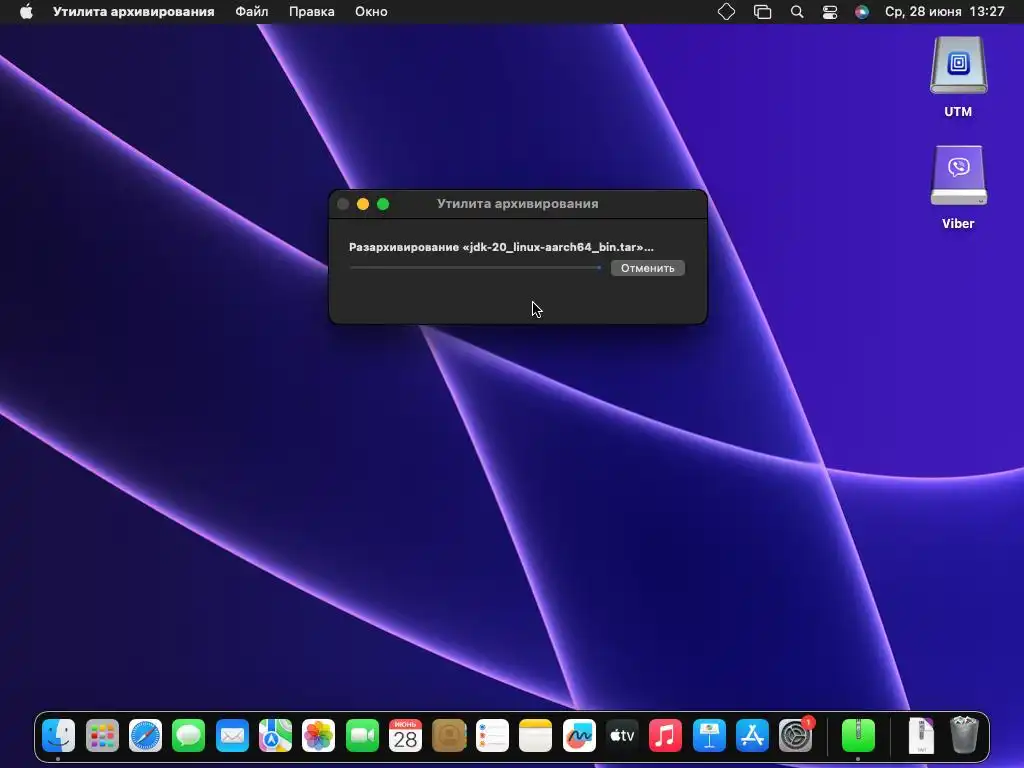Click the diamond-shaped menu bar icon
This screenshot has height=768, width=1024.
pos(726,12)
